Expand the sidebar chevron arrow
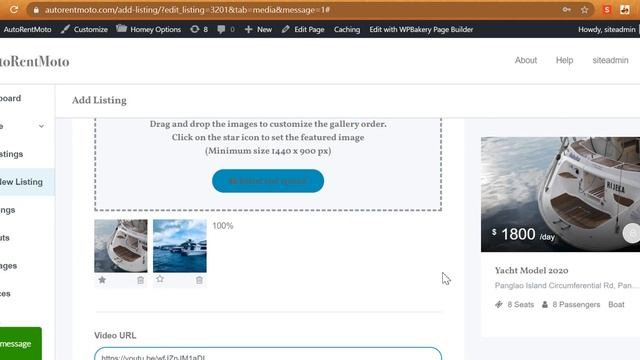The width and height of the screenshot is (640, 360). click(41, 127)
